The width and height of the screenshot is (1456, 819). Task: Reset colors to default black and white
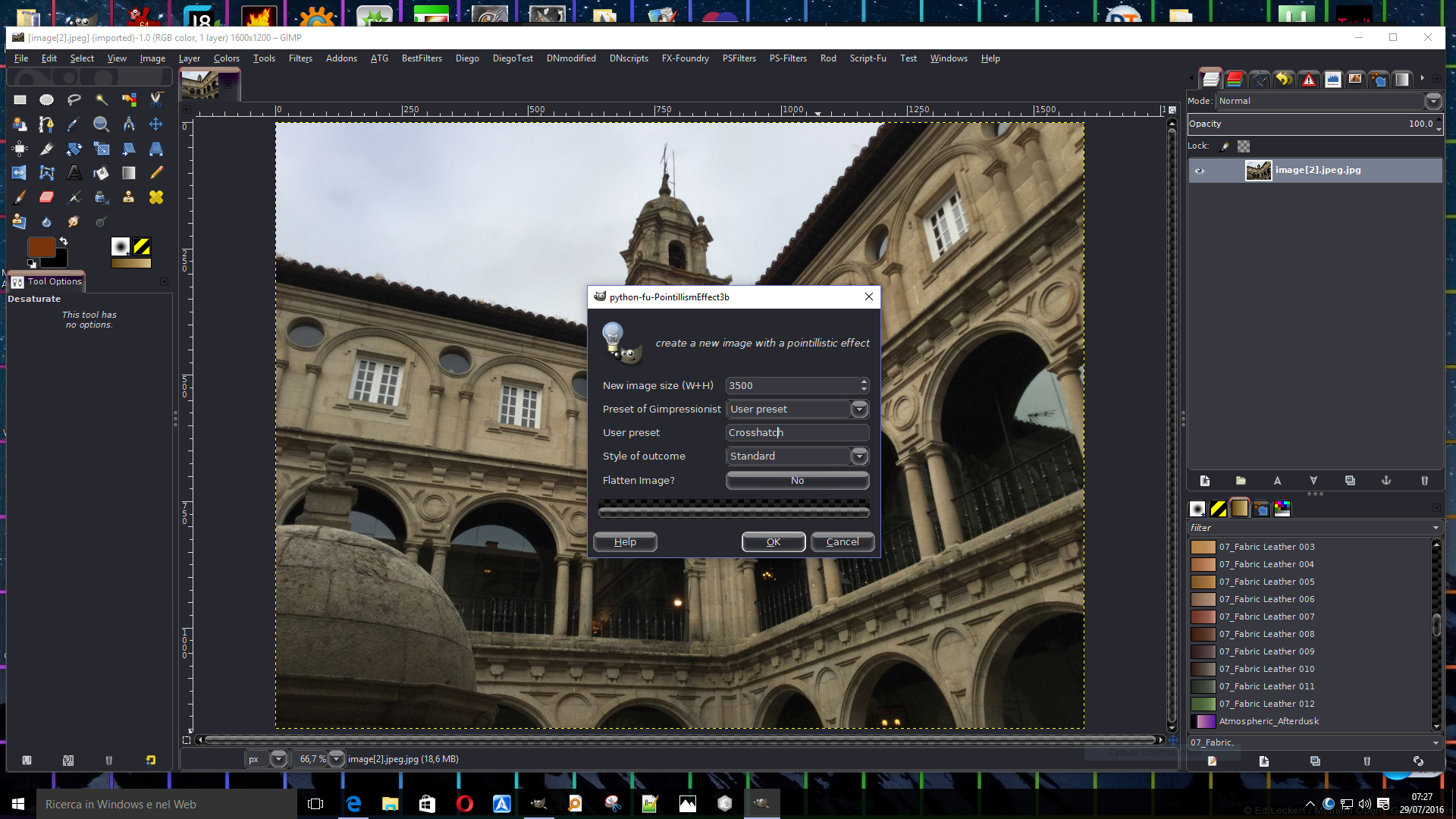(32, 264)
